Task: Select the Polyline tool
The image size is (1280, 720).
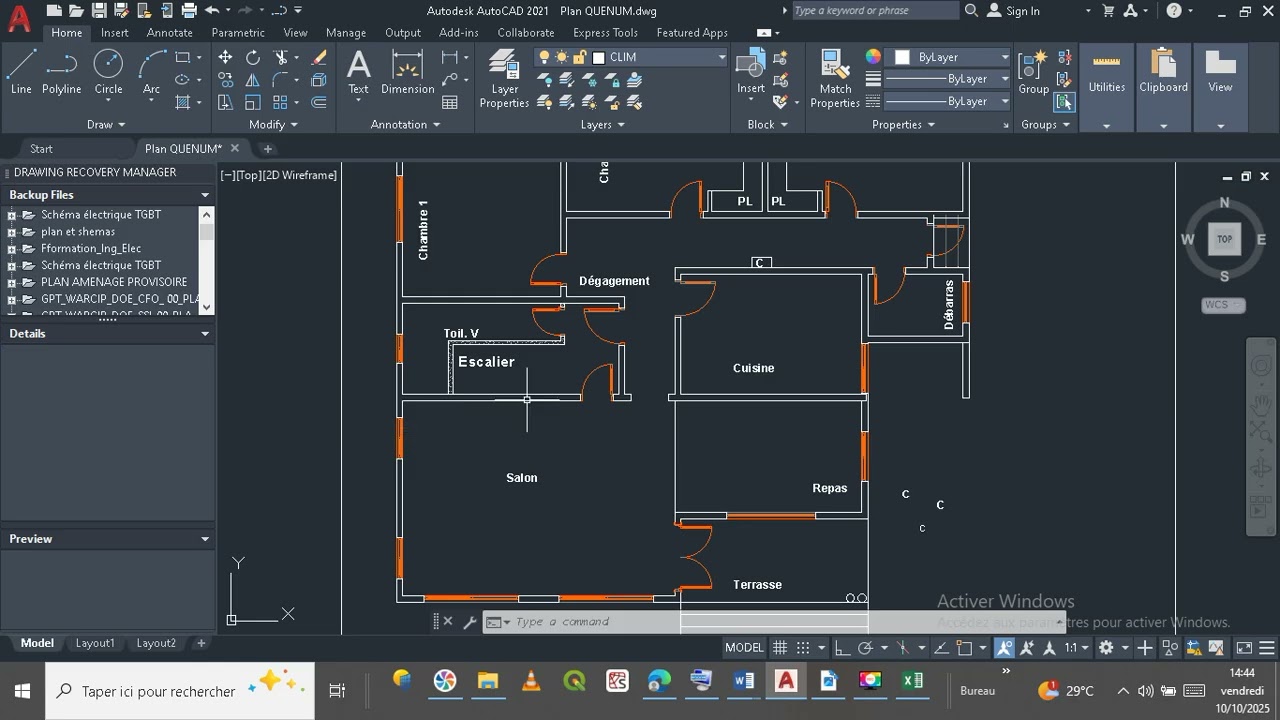Action: point(61,71)
